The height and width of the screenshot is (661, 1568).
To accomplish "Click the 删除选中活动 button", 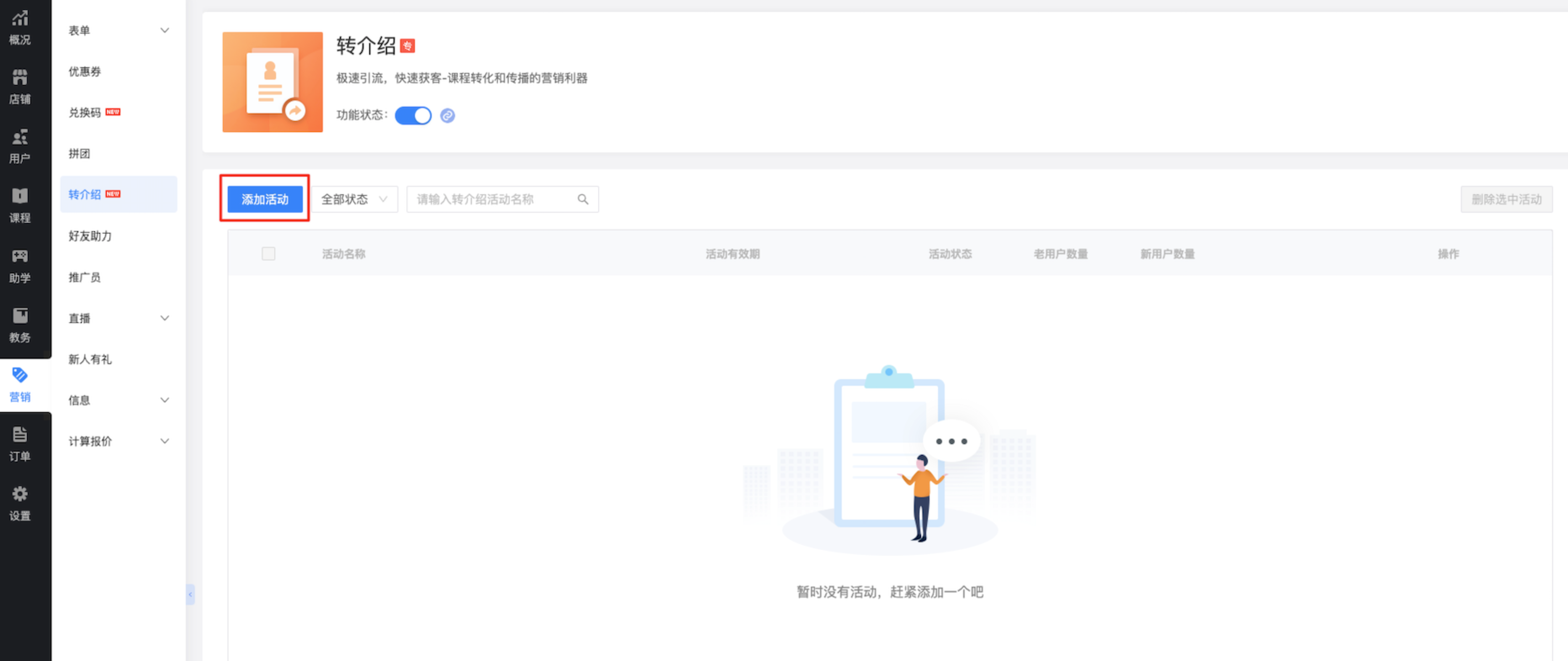I will (x=1507, y=199).
